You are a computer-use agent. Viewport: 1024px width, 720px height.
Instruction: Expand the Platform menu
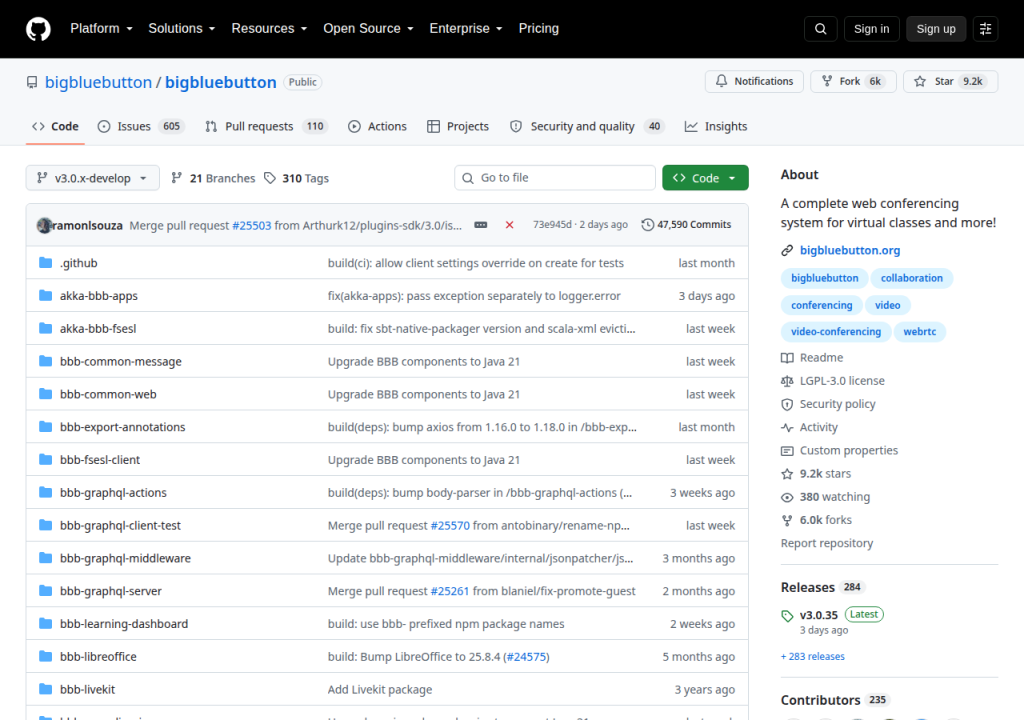[x=101, y=29]
